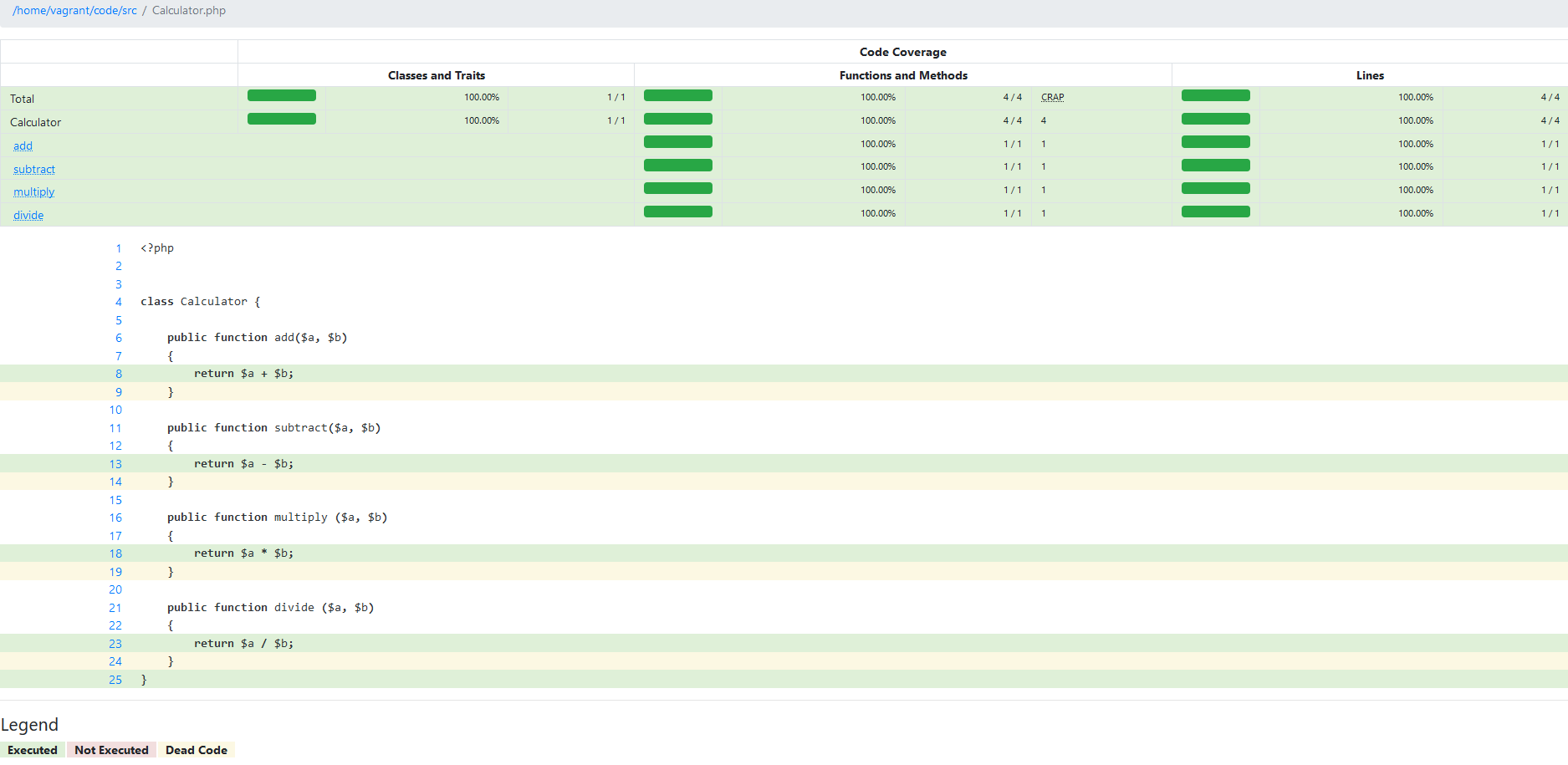1568x765 pixels.
Task: Select the Lines column header
Action: 1370,75
